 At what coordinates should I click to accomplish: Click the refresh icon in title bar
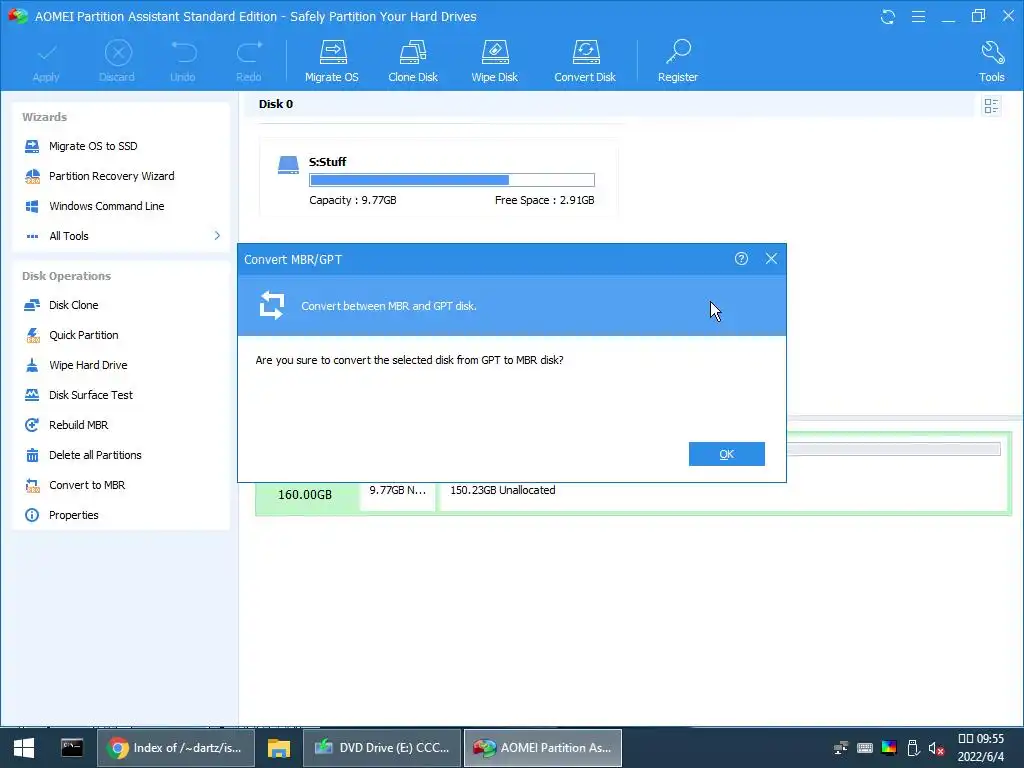coord(888,16)
